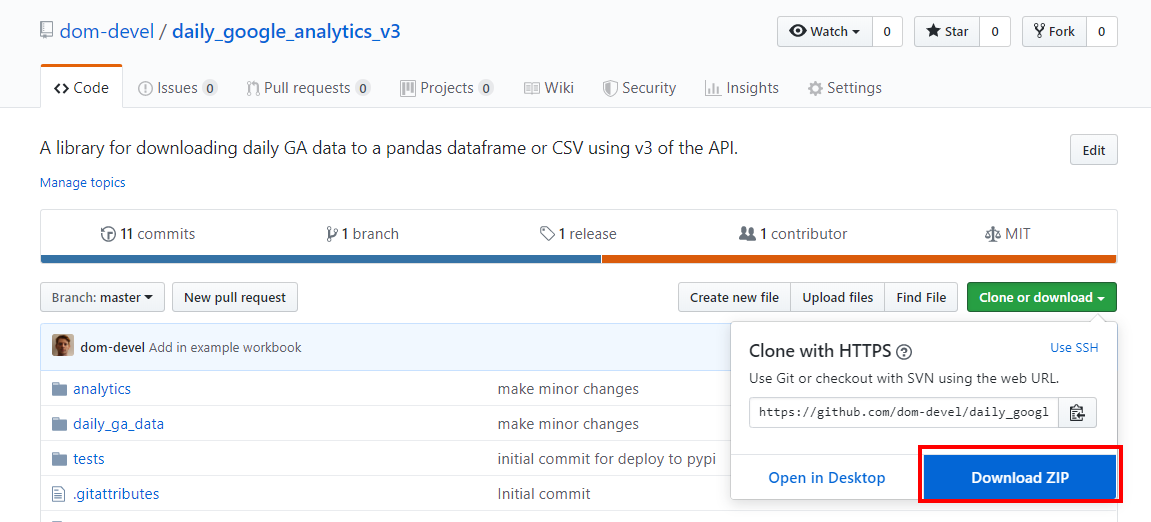Image resolution: width=1151 pixels, height=522 pixels.
Task: Open the tests folder
Action: [x=89, y=459]
